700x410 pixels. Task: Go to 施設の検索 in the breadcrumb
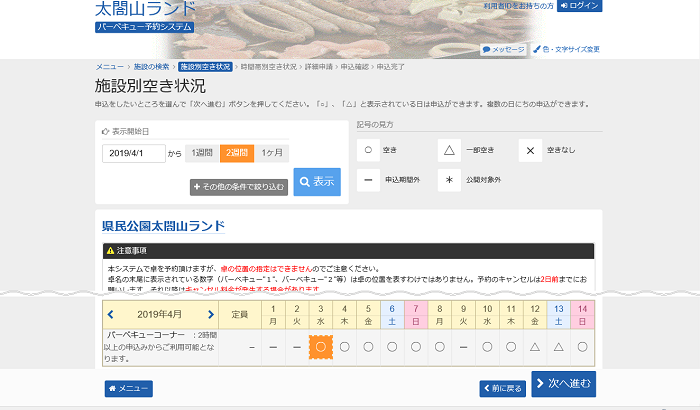[151, 67]
